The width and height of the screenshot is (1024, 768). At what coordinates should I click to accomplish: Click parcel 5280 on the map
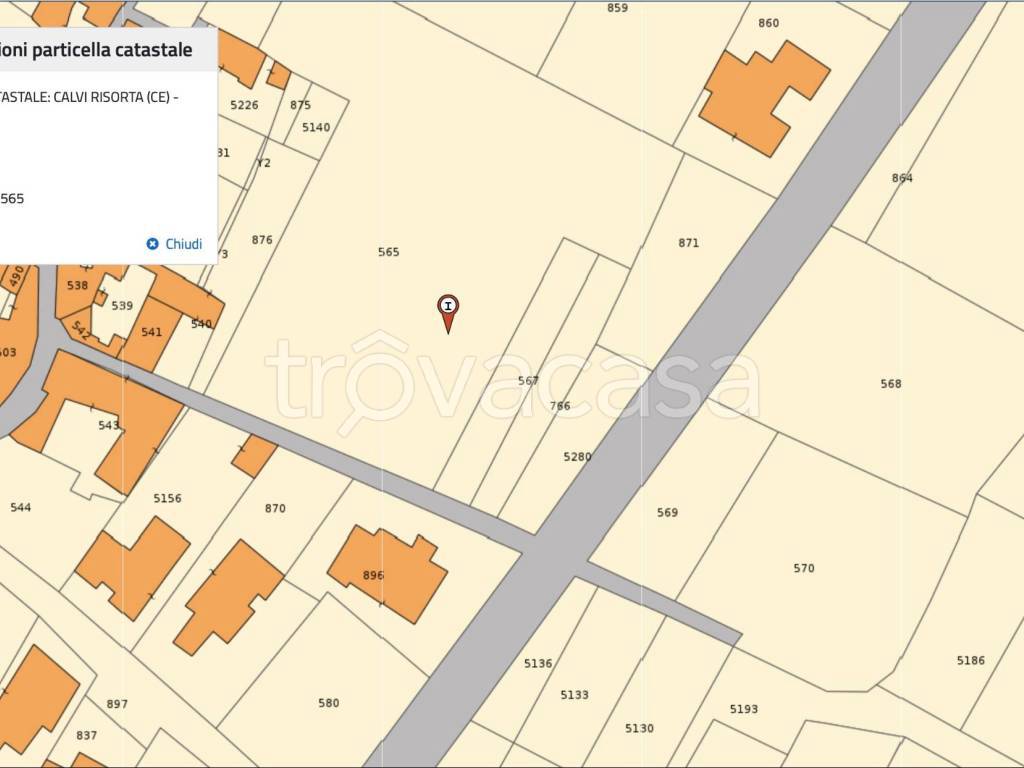pyautogui.click(x=577, y=457)
